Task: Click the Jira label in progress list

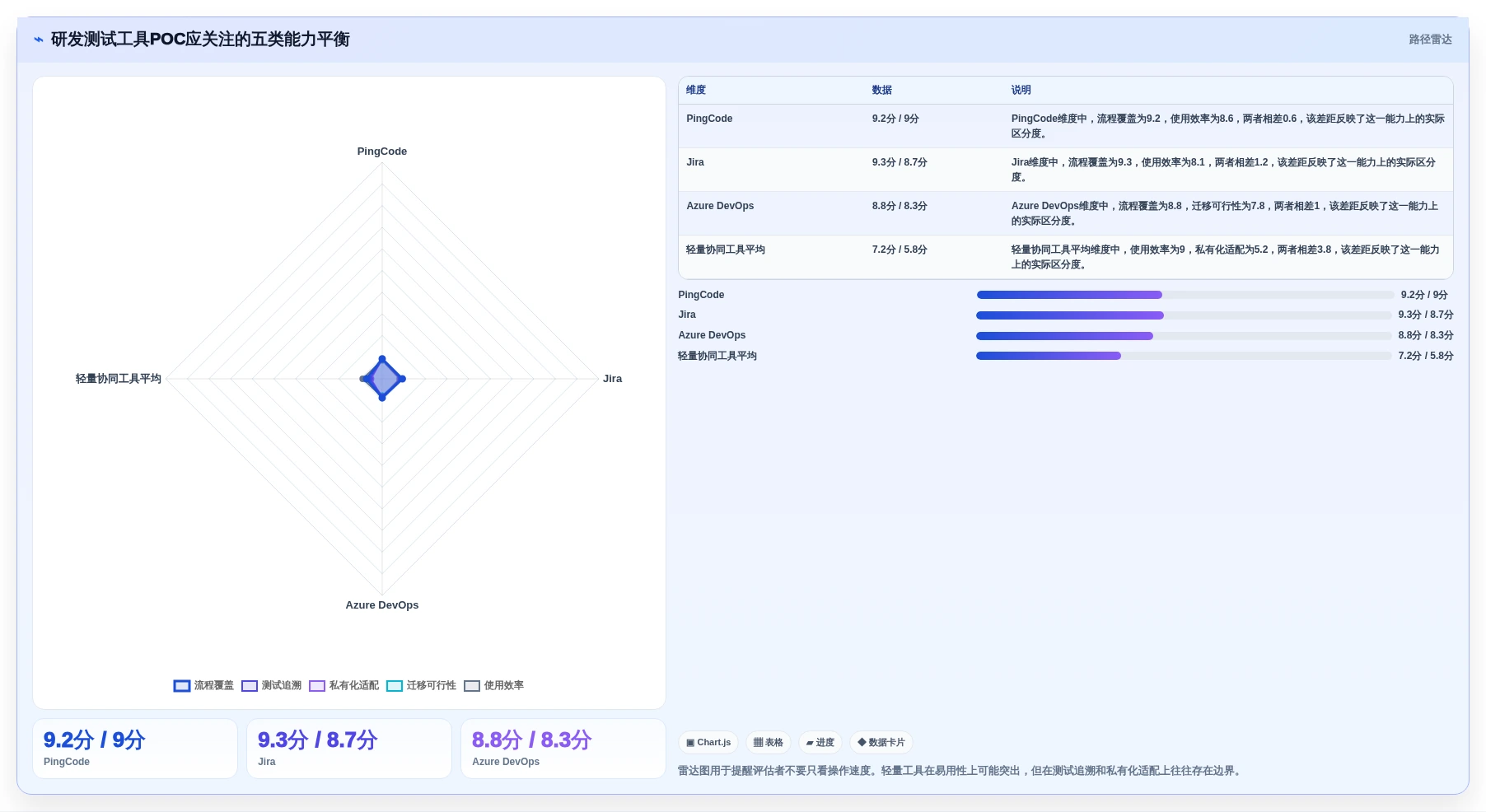Action: click(x=687, y=315)
